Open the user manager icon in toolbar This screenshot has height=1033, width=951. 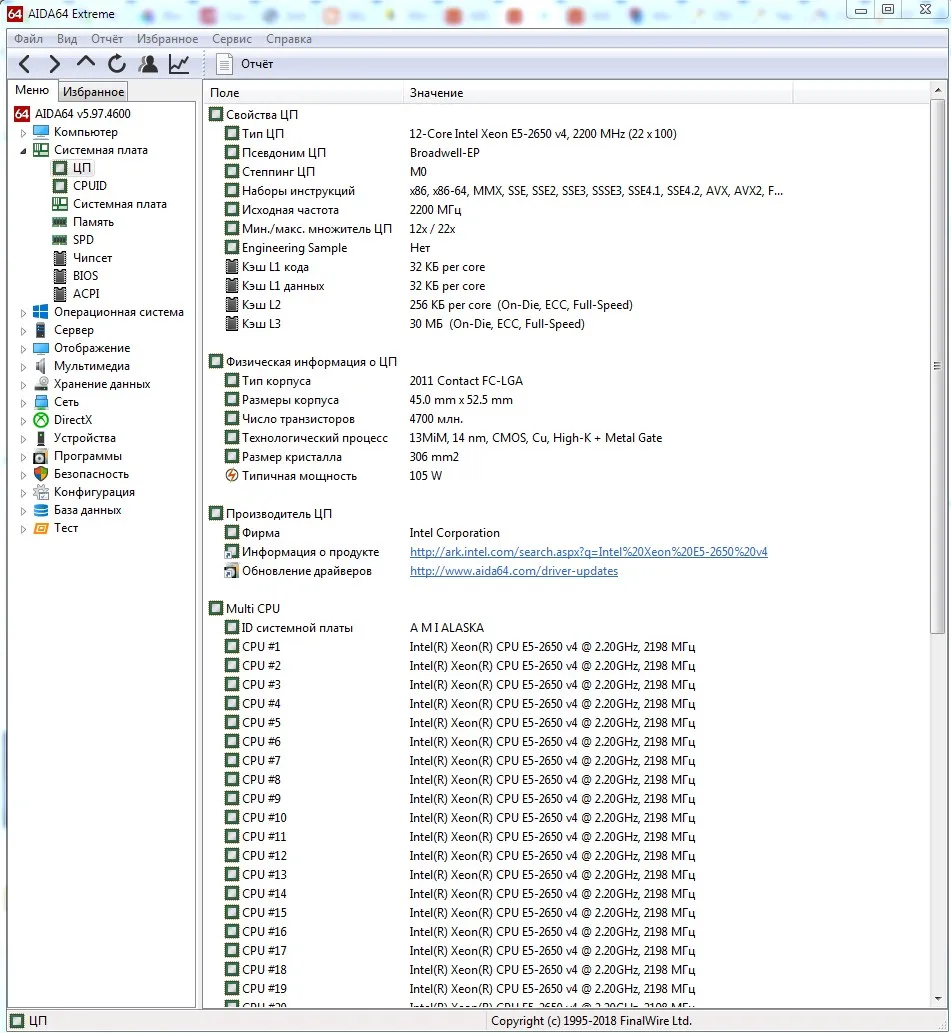[148, 64]
